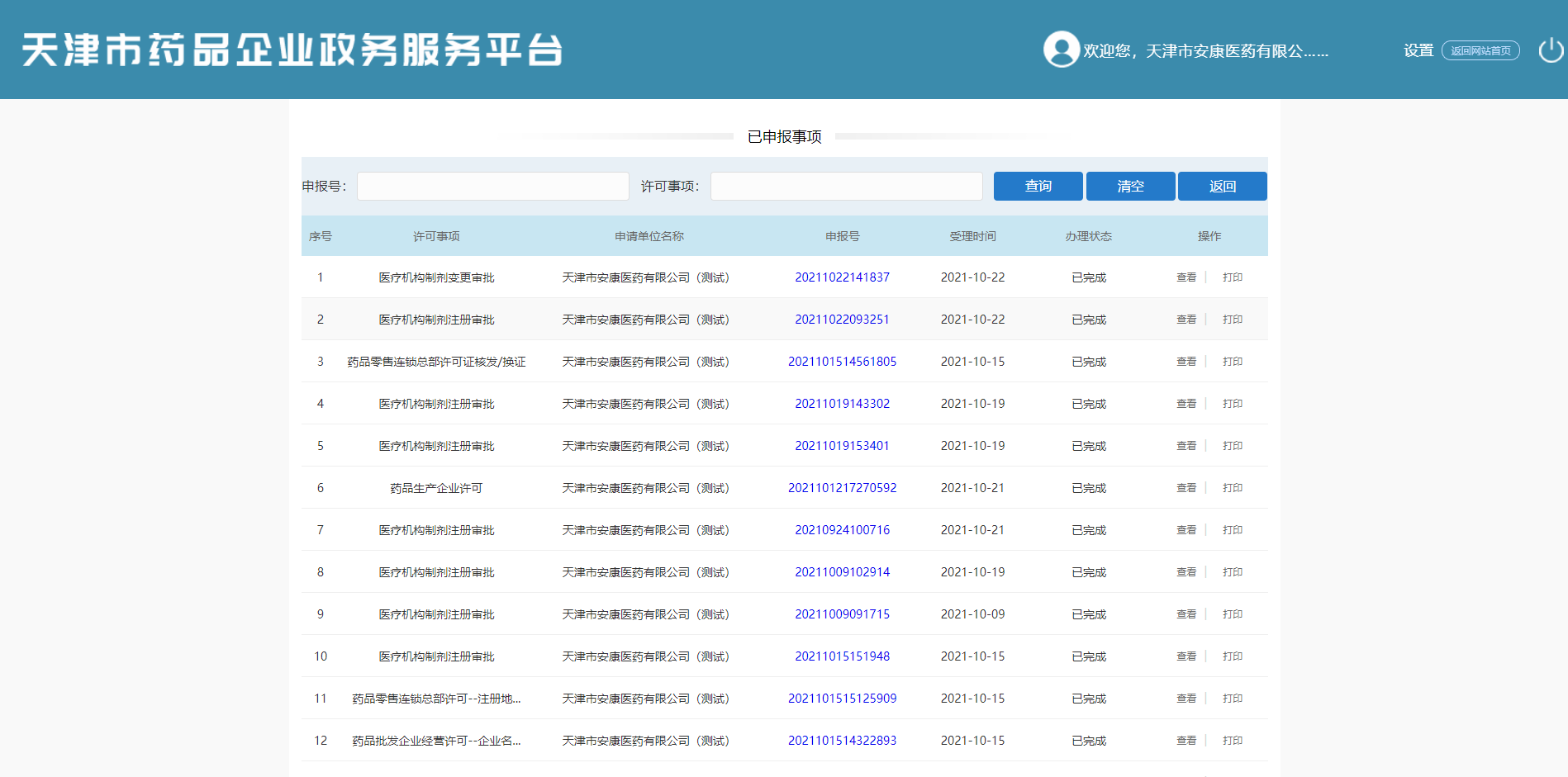The height and width of the screenshot is (777, 1568).
Task: Print row 12 药品批发企业经营许可 record
Action: pyautogui.click(x=1233, y=741)
